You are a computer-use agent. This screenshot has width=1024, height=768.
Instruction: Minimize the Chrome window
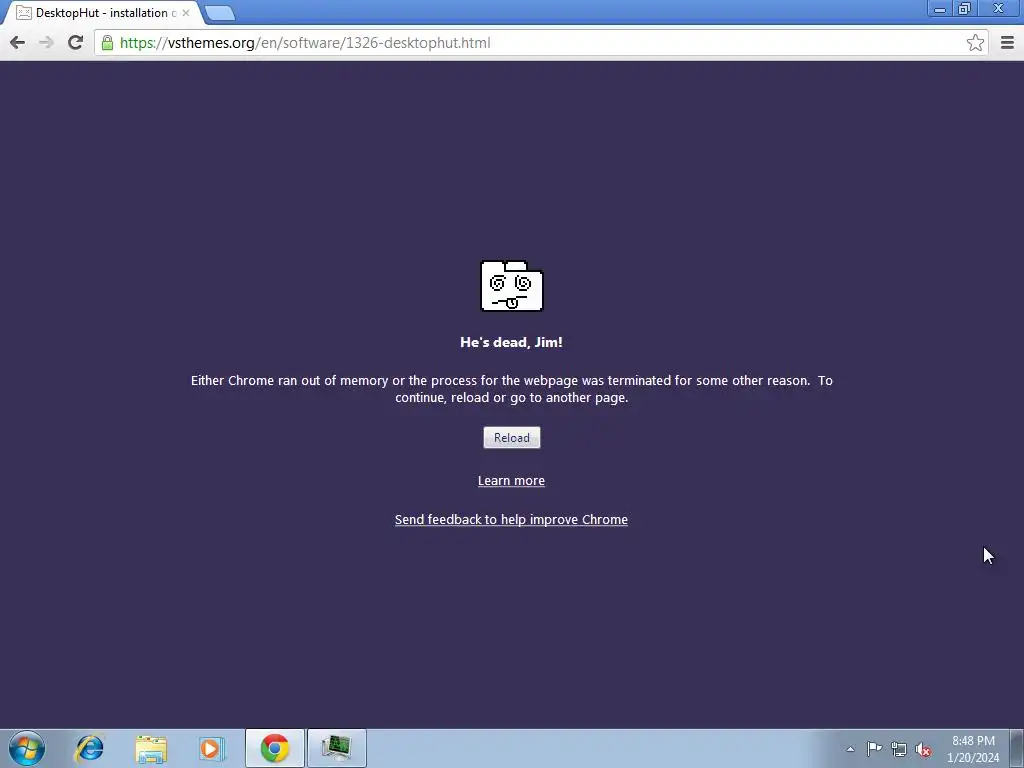click(x=940, y=8)
